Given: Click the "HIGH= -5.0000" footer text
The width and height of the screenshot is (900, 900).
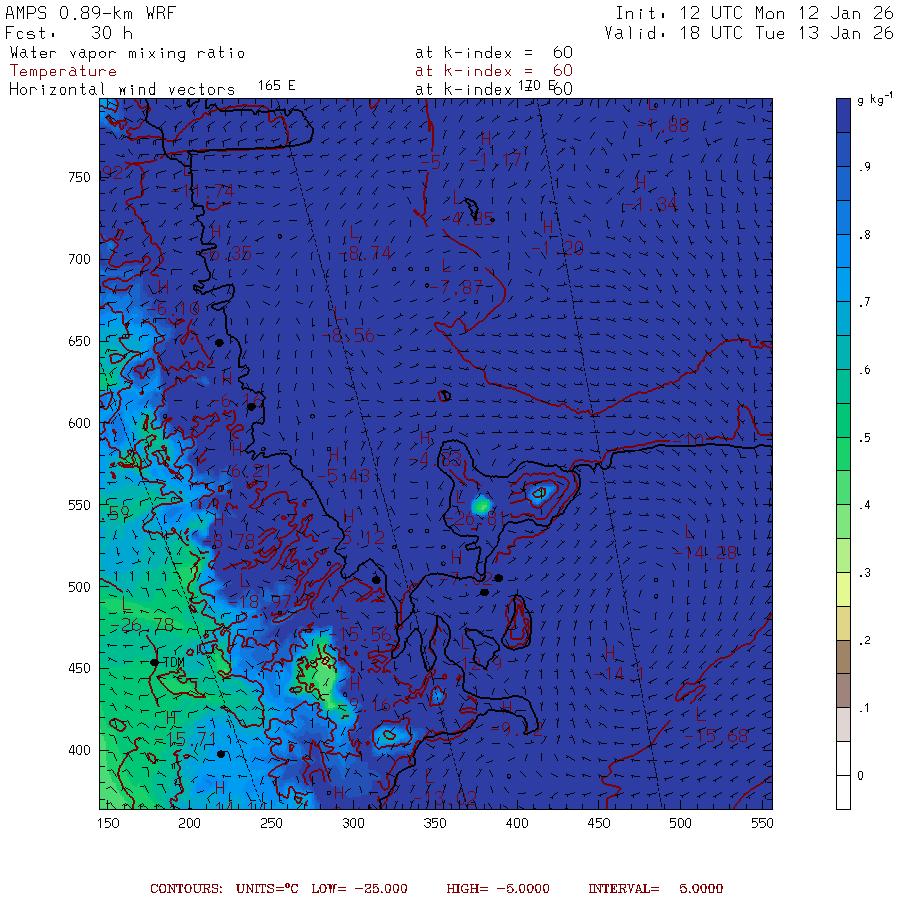Looking at the screenshot, I should pos(498,889).
